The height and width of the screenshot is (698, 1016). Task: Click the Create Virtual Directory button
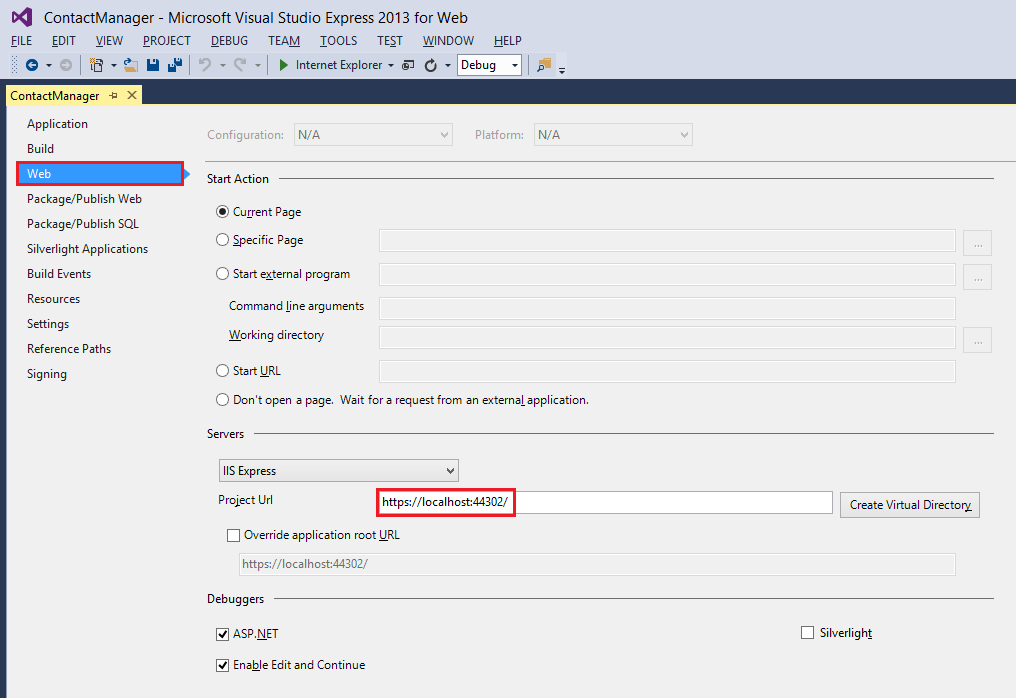[909, 504]
